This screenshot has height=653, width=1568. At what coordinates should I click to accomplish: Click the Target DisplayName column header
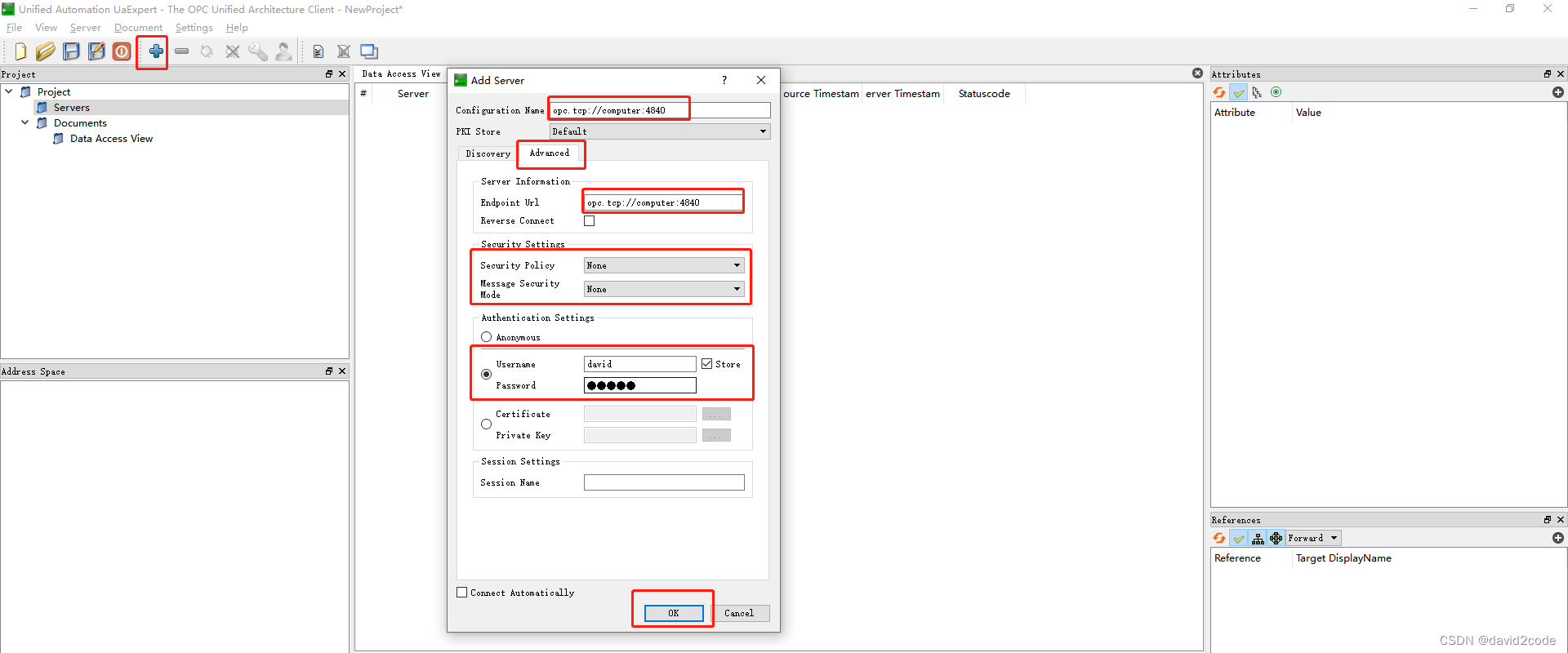(1343, 558)
